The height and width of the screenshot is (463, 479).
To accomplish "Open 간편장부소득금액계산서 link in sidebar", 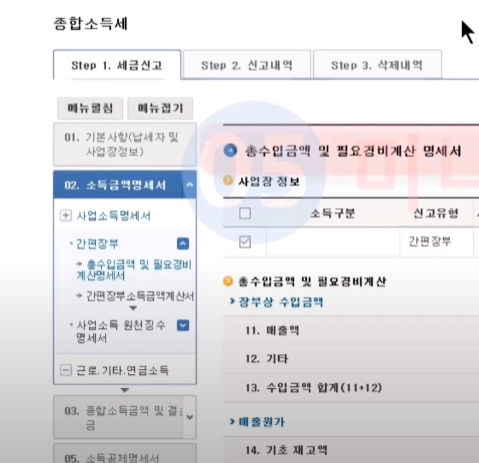I will 140,296.
